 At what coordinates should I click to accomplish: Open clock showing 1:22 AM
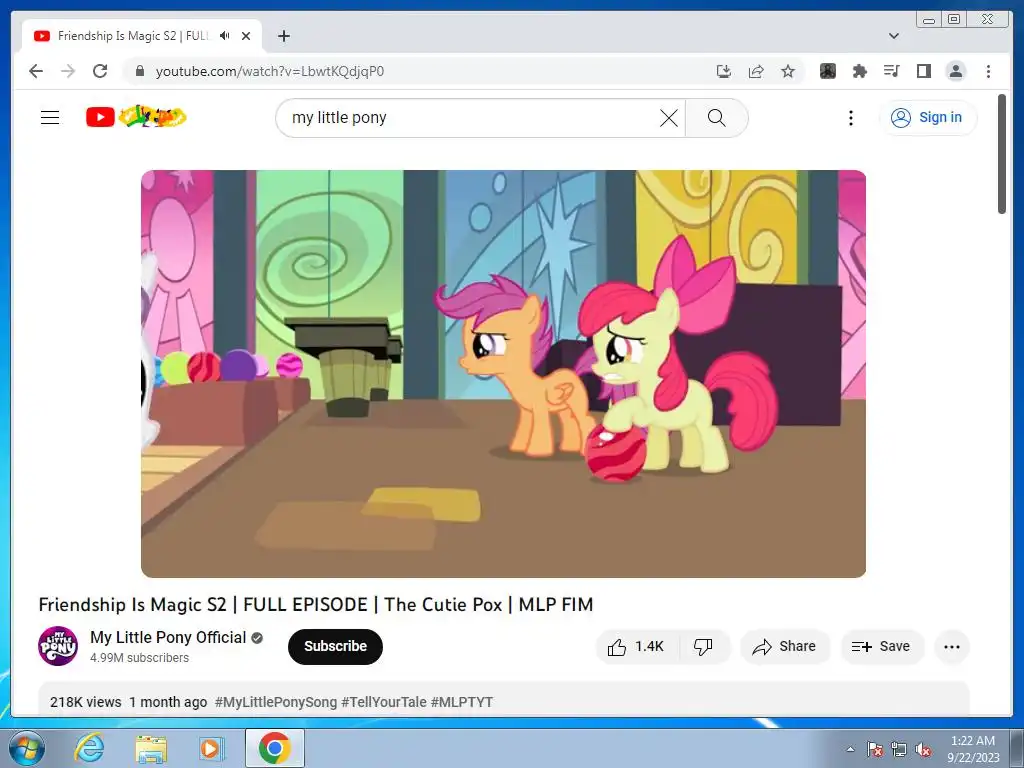coord(973,749)
